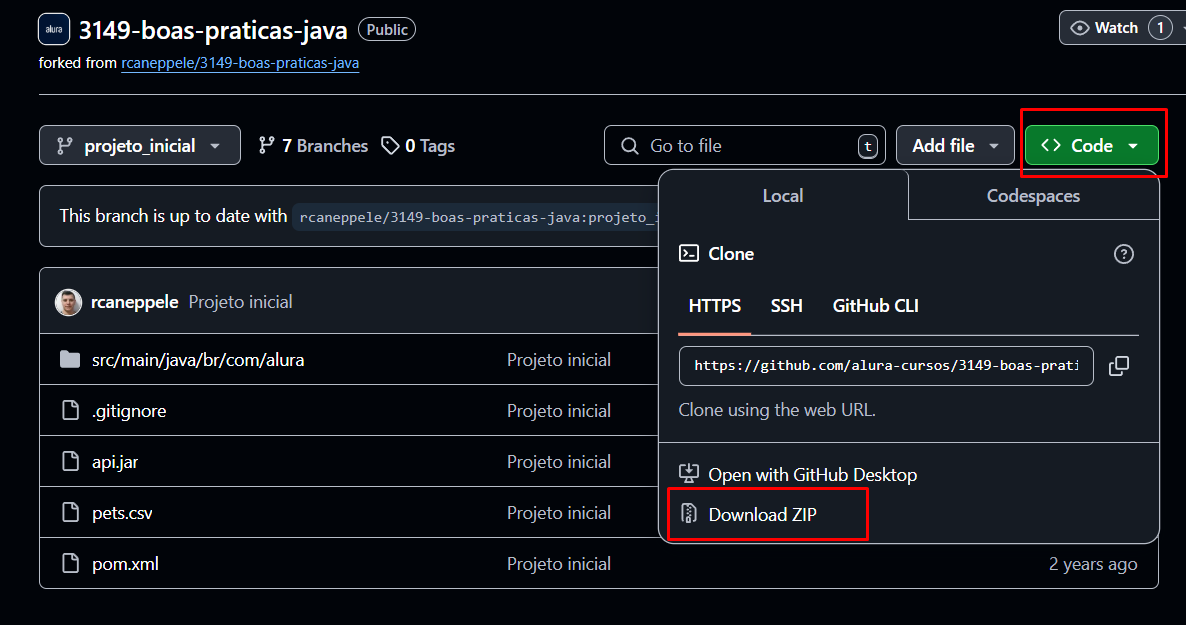Open the rcaneppele/3149-boas-praticas-java fork source link
1186x625 pixels.
click(x=240, y=63)
